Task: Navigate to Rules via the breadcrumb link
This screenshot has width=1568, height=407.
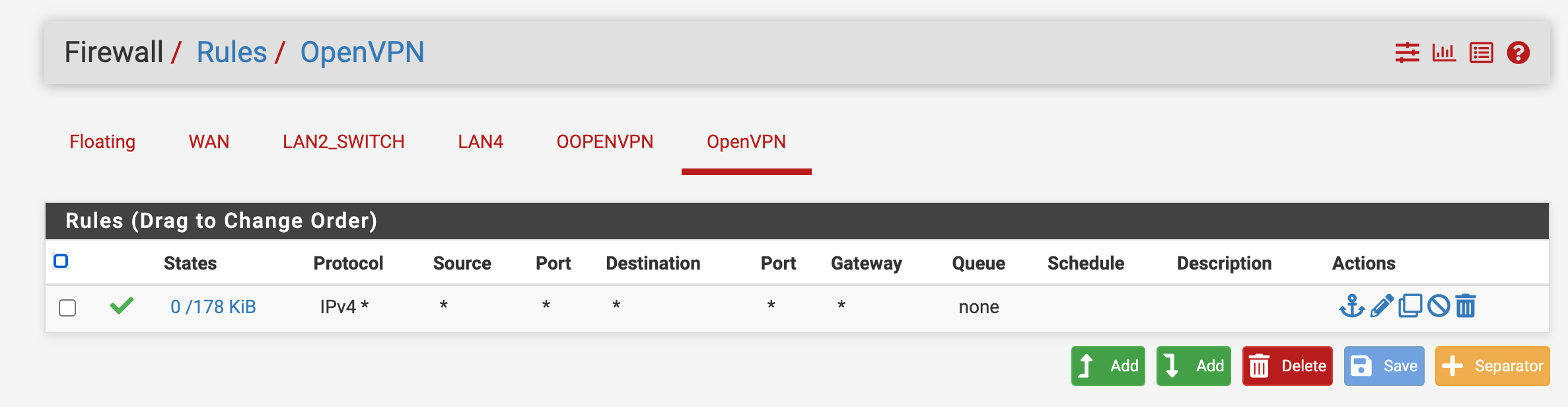Action: tap(230, 51)
